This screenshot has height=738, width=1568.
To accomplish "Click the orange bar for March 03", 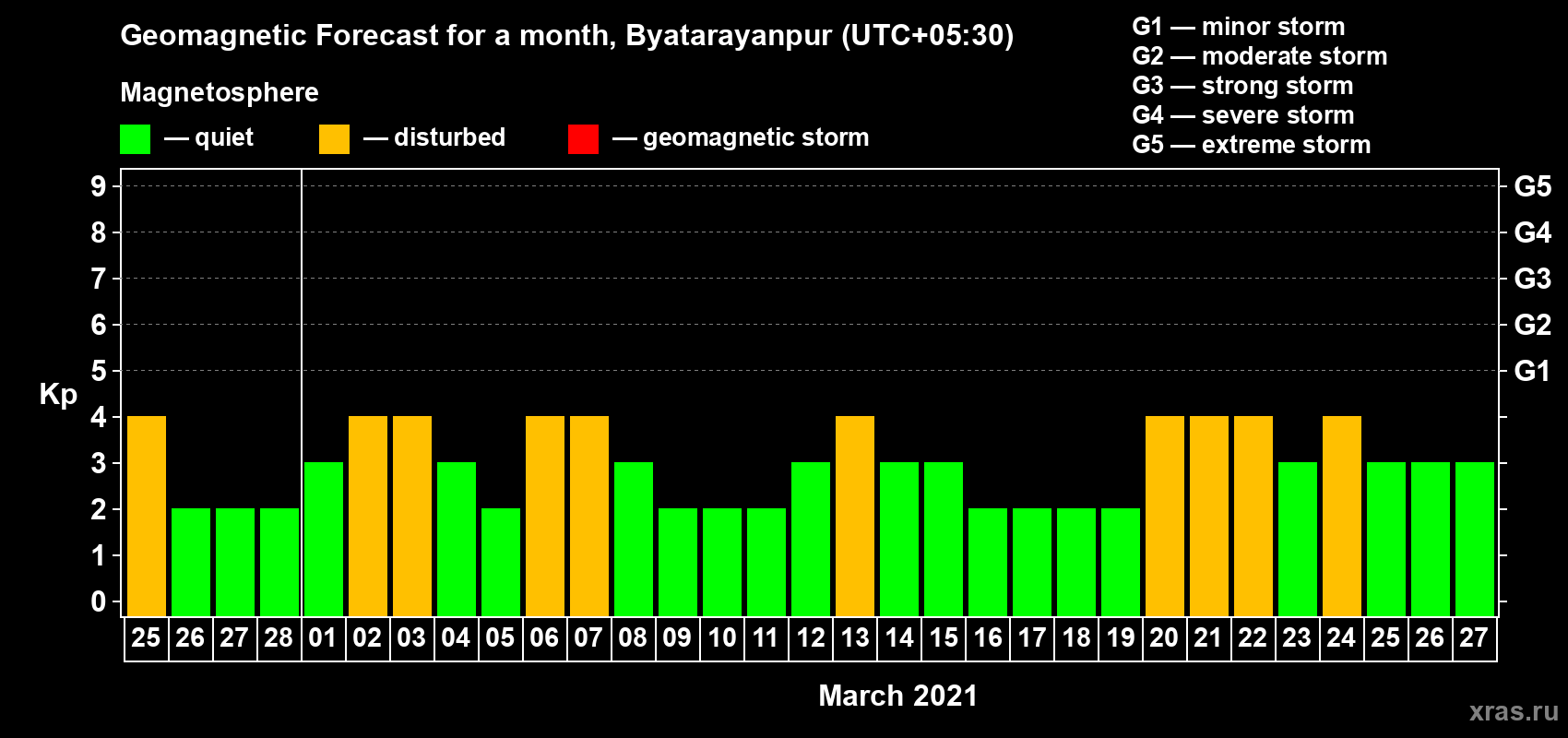I will (x=412, y=517).
